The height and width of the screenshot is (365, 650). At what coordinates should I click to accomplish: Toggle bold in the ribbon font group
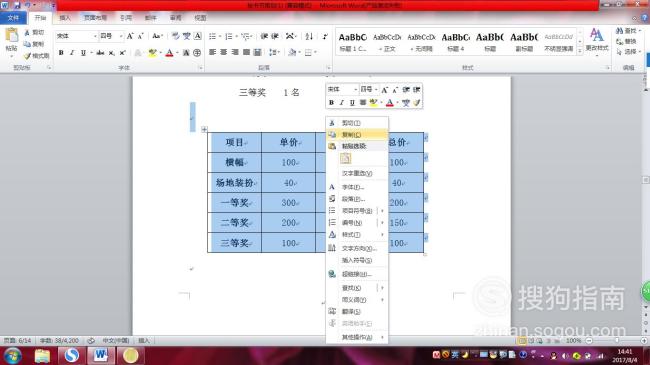pos(61,53)
